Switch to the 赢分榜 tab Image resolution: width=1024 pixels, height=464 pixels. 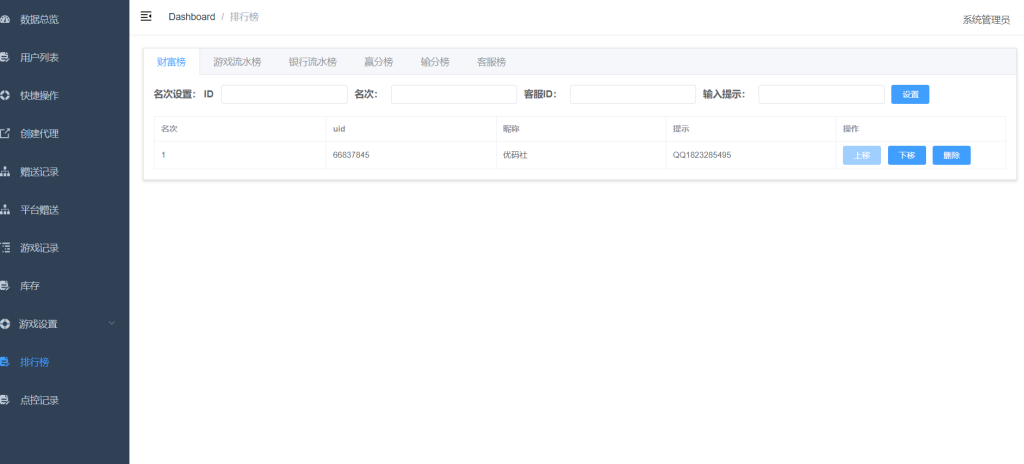379,62
